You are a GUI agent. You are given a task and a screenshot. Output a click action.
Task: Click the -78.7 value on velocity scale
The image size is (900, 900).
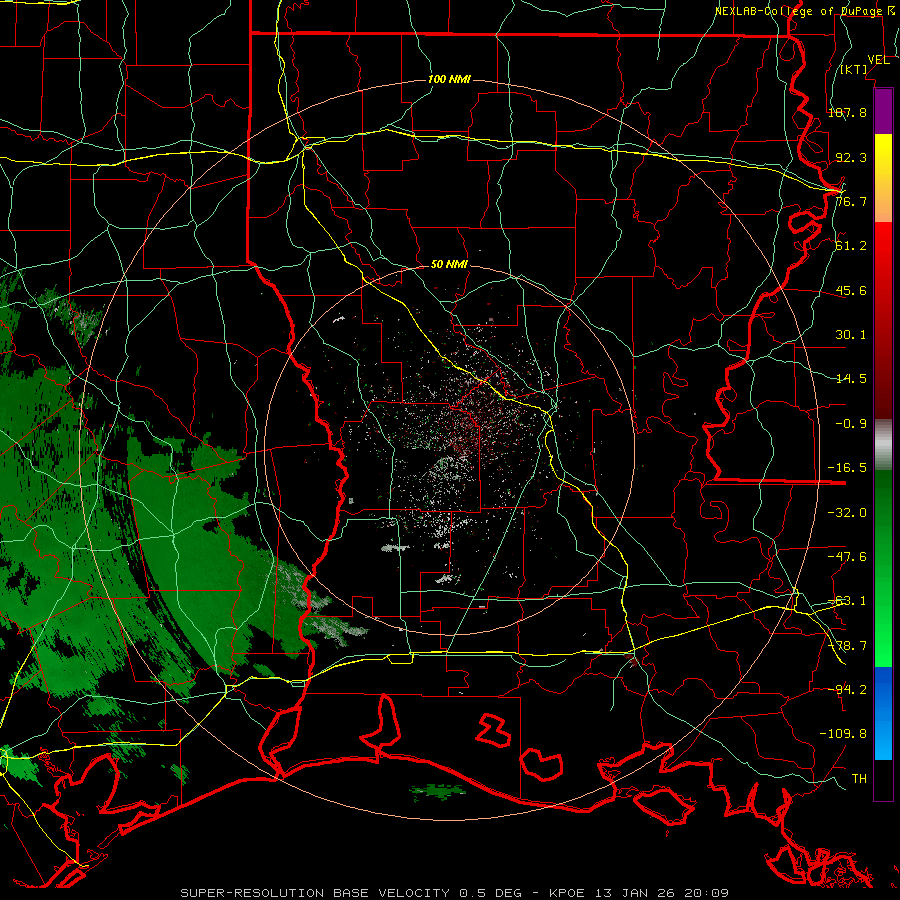point(847,646)
